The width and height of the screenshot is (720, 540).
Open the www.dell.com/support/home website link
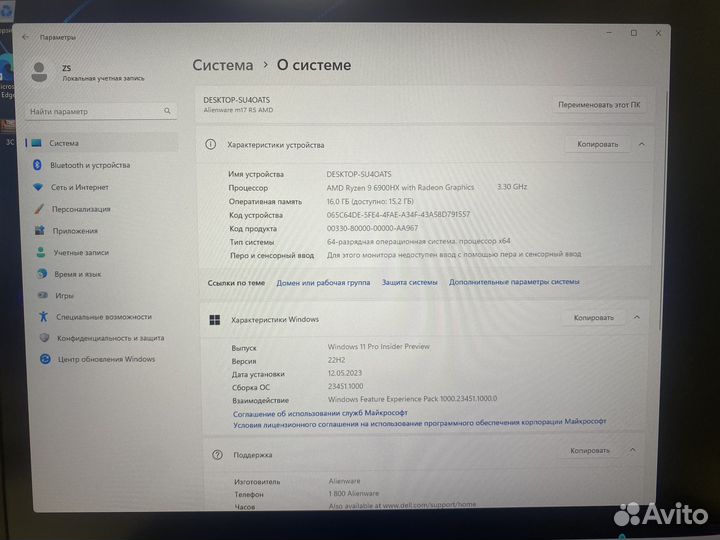coord(429,504)
